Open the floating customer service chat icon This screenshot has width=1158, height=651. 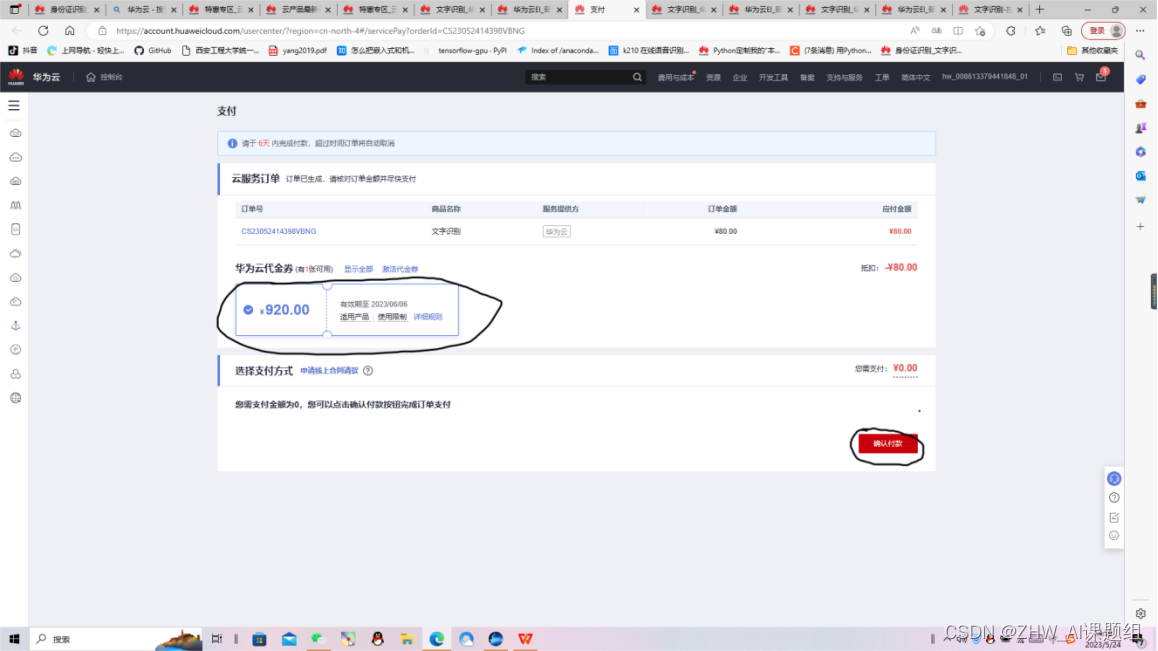(1114, 479)
